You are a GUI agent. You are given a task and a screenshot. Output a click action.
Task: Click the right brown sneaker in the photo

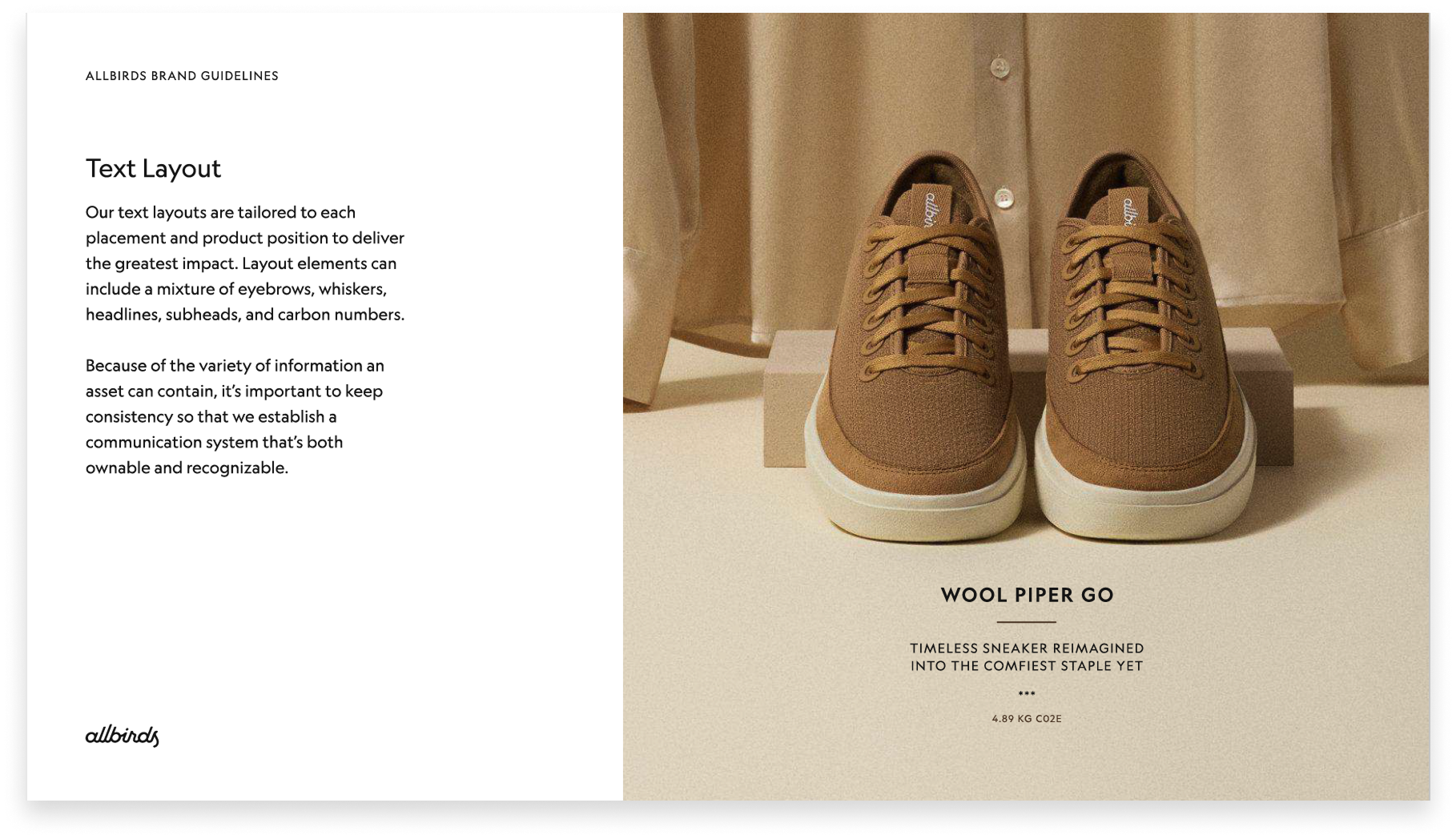[1146, 346]
